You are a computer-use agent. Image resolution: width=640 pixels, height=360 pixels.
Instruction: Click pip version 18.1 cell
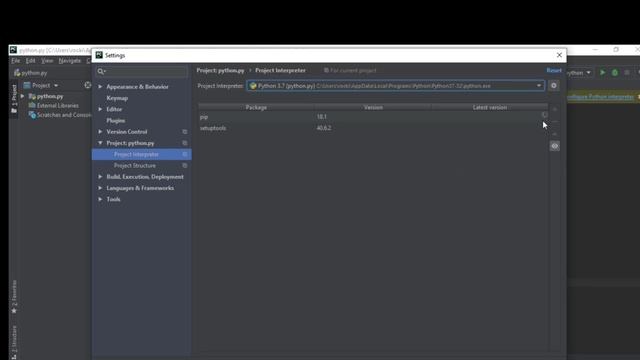322,117
